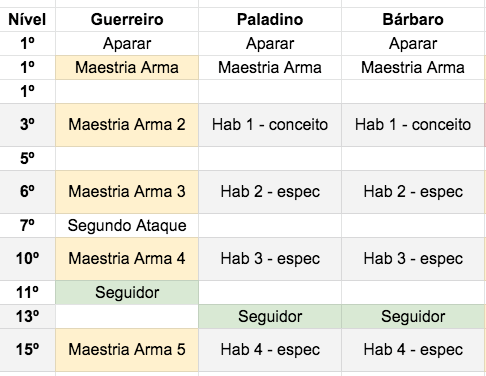486x376 pixels.
Task: Select the Maestria Arma 4 cell
Action: (127, 259)
